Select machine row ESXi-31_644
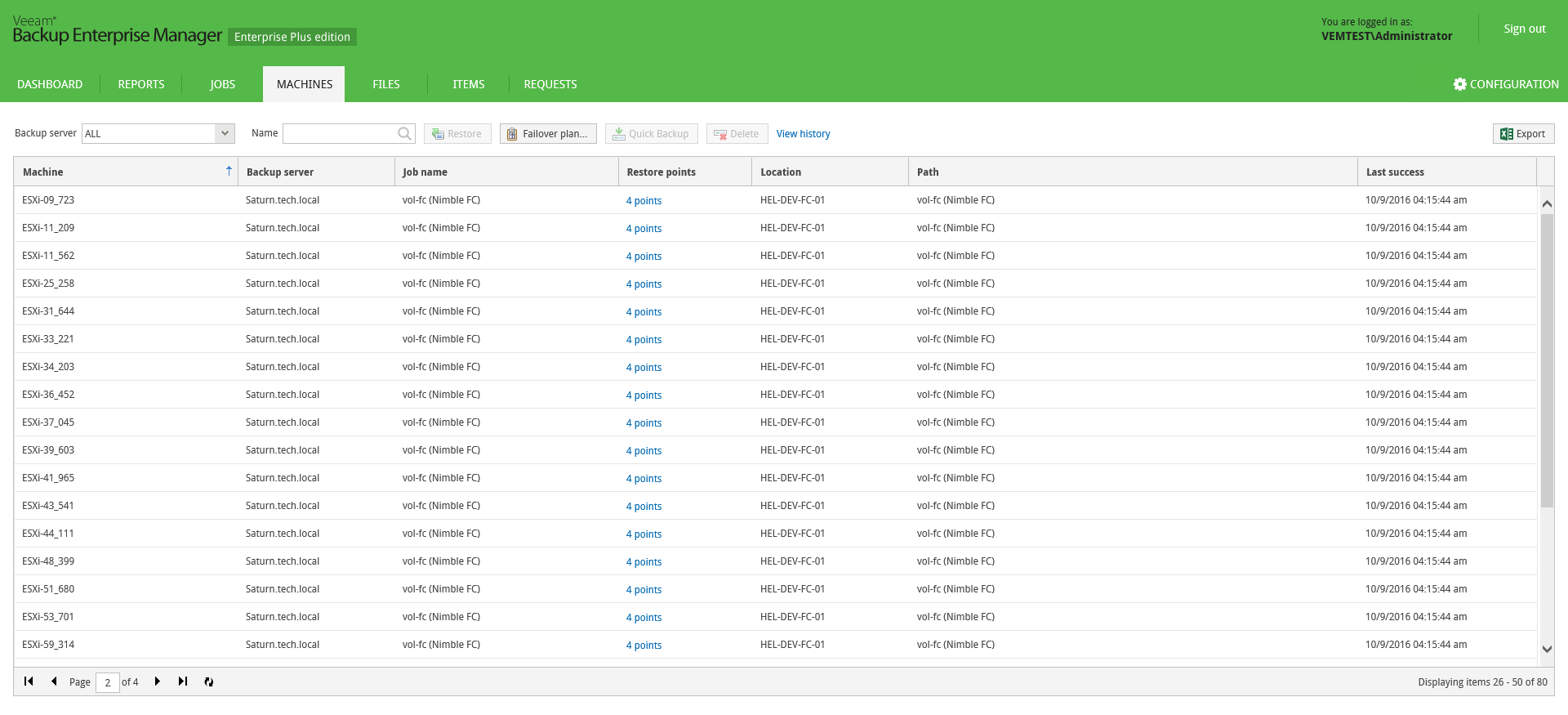This screenshot has height=715, width=1568. (x=775, y=311)
